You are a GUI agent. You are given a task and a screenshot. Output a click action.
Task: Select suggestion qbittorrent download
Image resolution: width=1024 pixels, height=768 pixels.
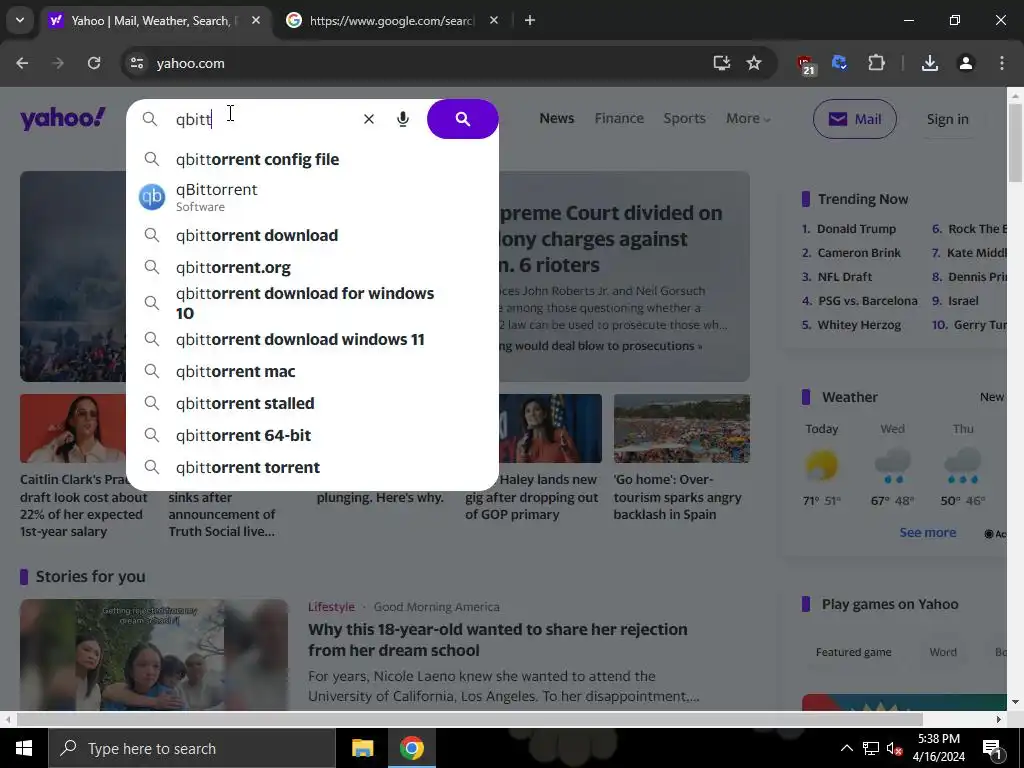point(312,235)
